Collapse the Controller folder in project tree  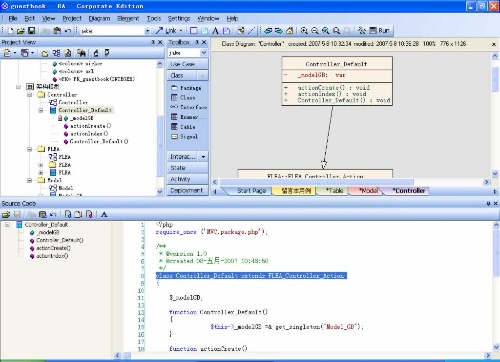[30, 95]
